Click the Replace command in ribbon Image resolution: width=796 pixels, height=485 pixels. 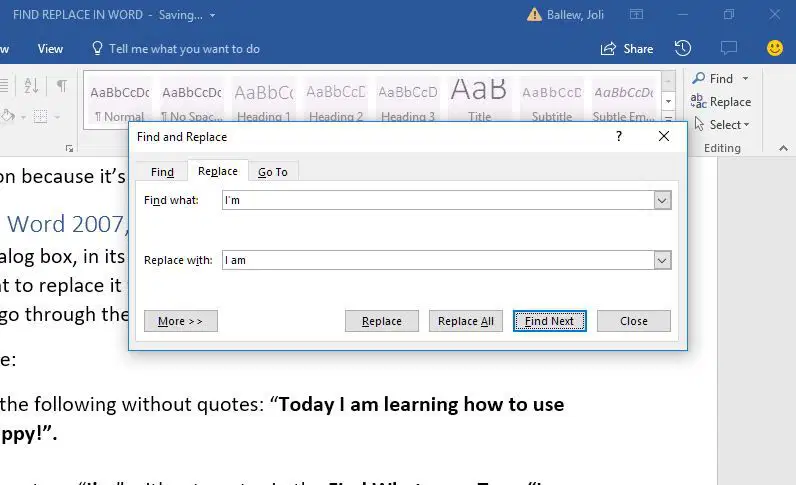click(x=721, y=102)
